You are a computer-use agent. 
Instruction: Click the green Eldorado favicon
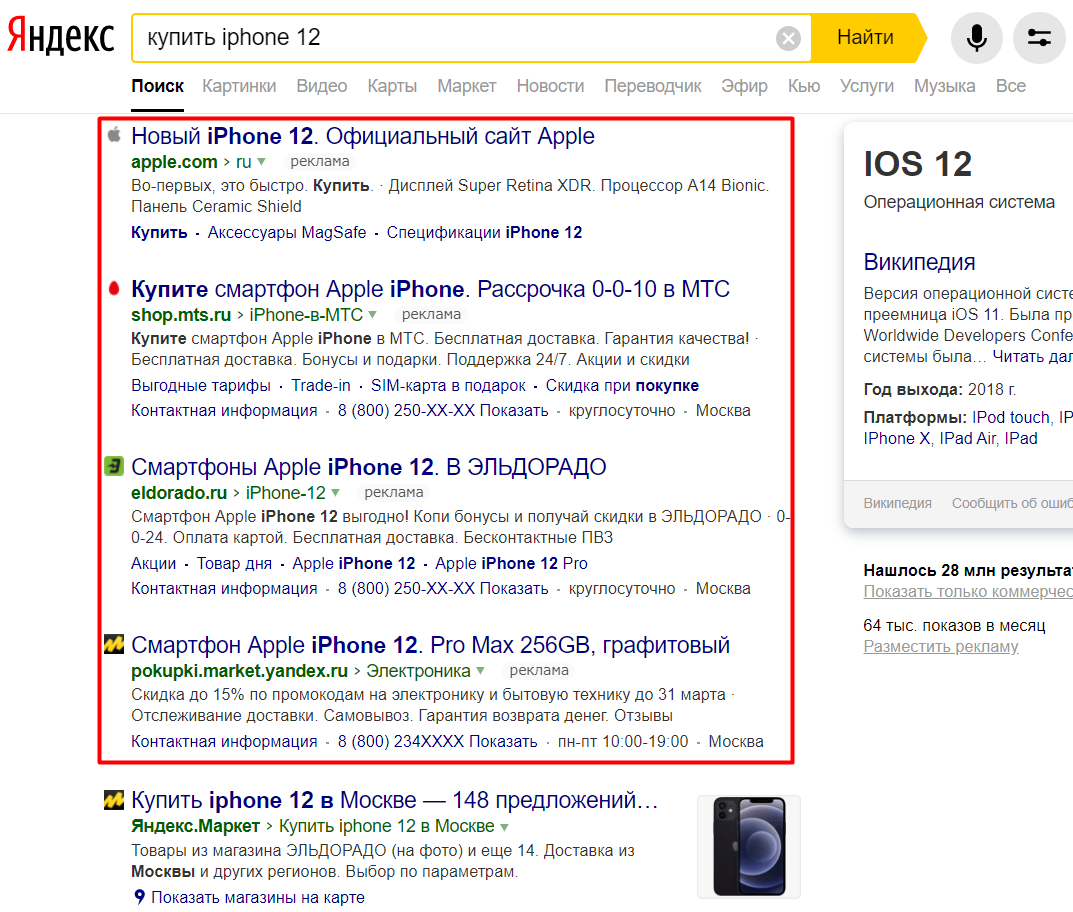114,466
